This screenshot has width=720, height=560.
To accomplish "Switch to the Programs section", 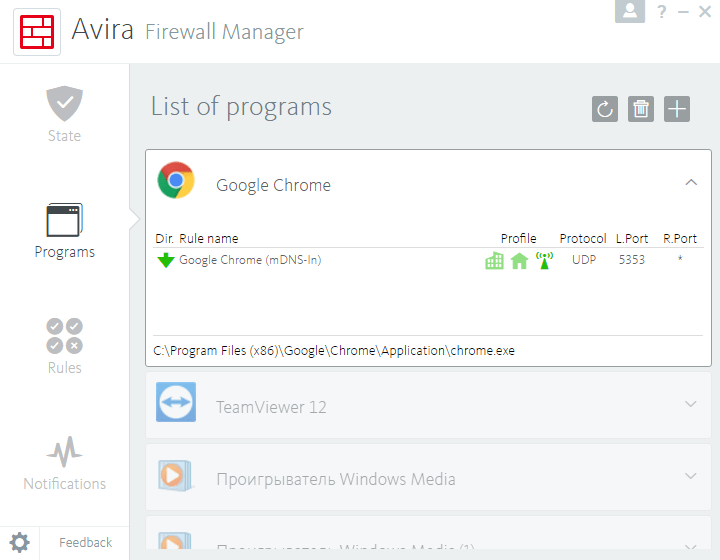I will [65, 231].
